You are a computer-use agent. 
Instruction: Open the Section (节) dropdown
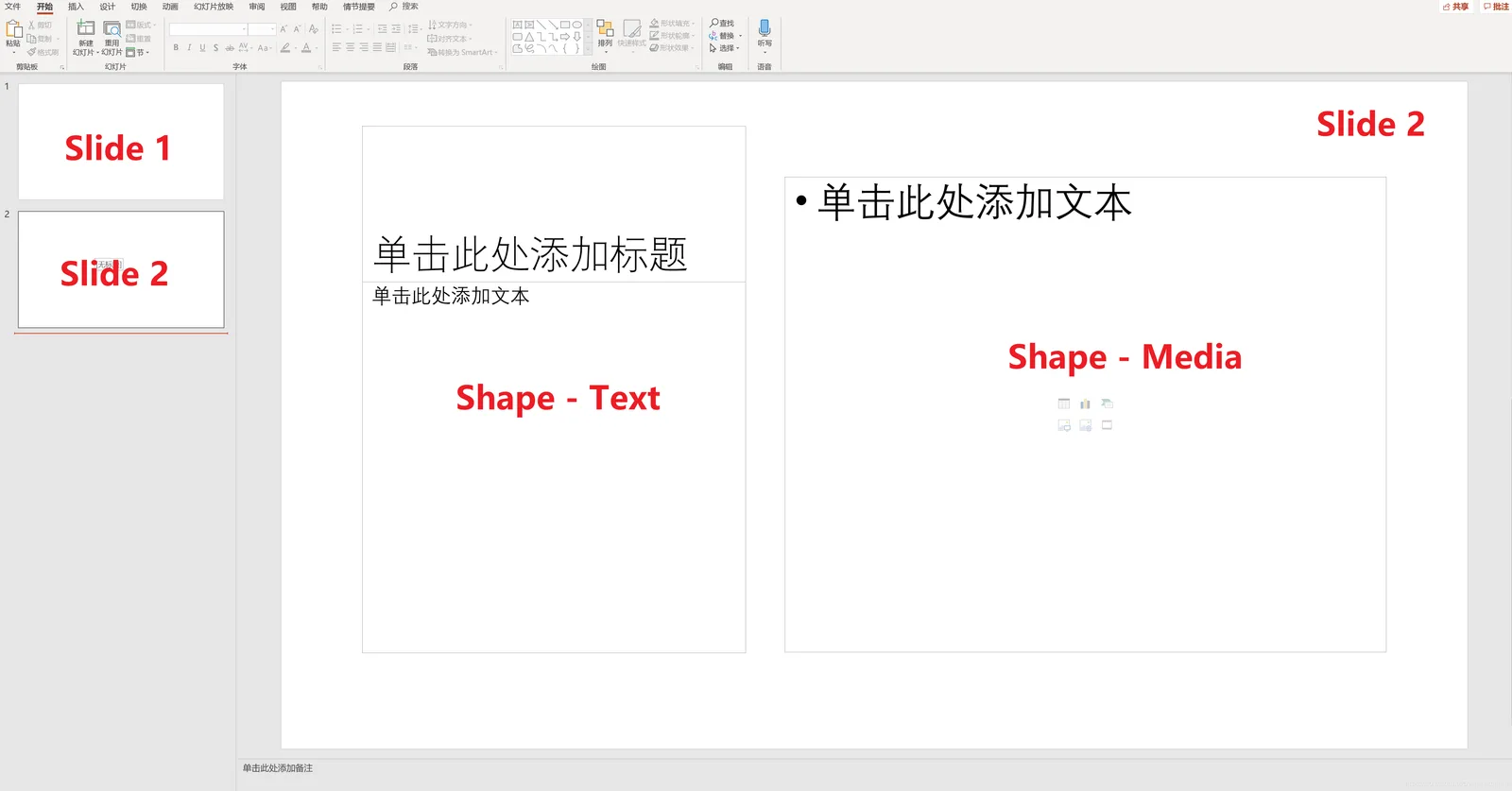click(x=137, y=52)
